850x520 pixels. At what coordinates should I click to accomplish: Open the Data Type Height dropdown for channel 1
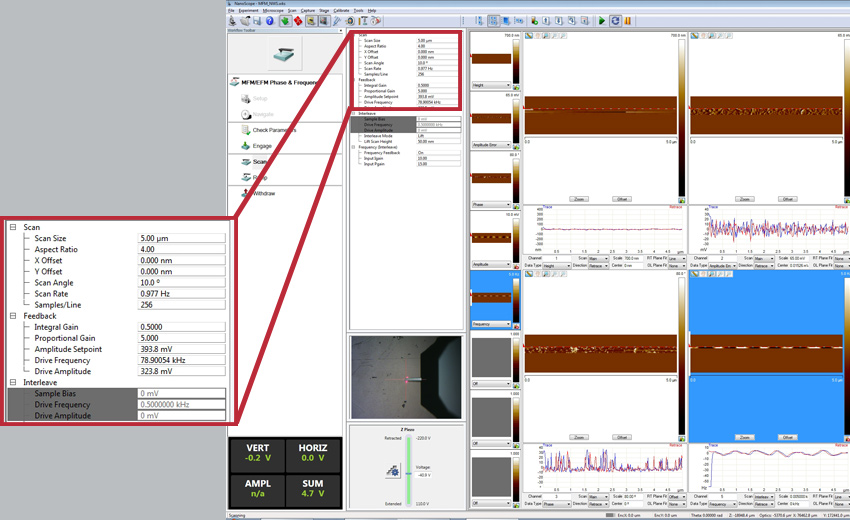point(557,266)
